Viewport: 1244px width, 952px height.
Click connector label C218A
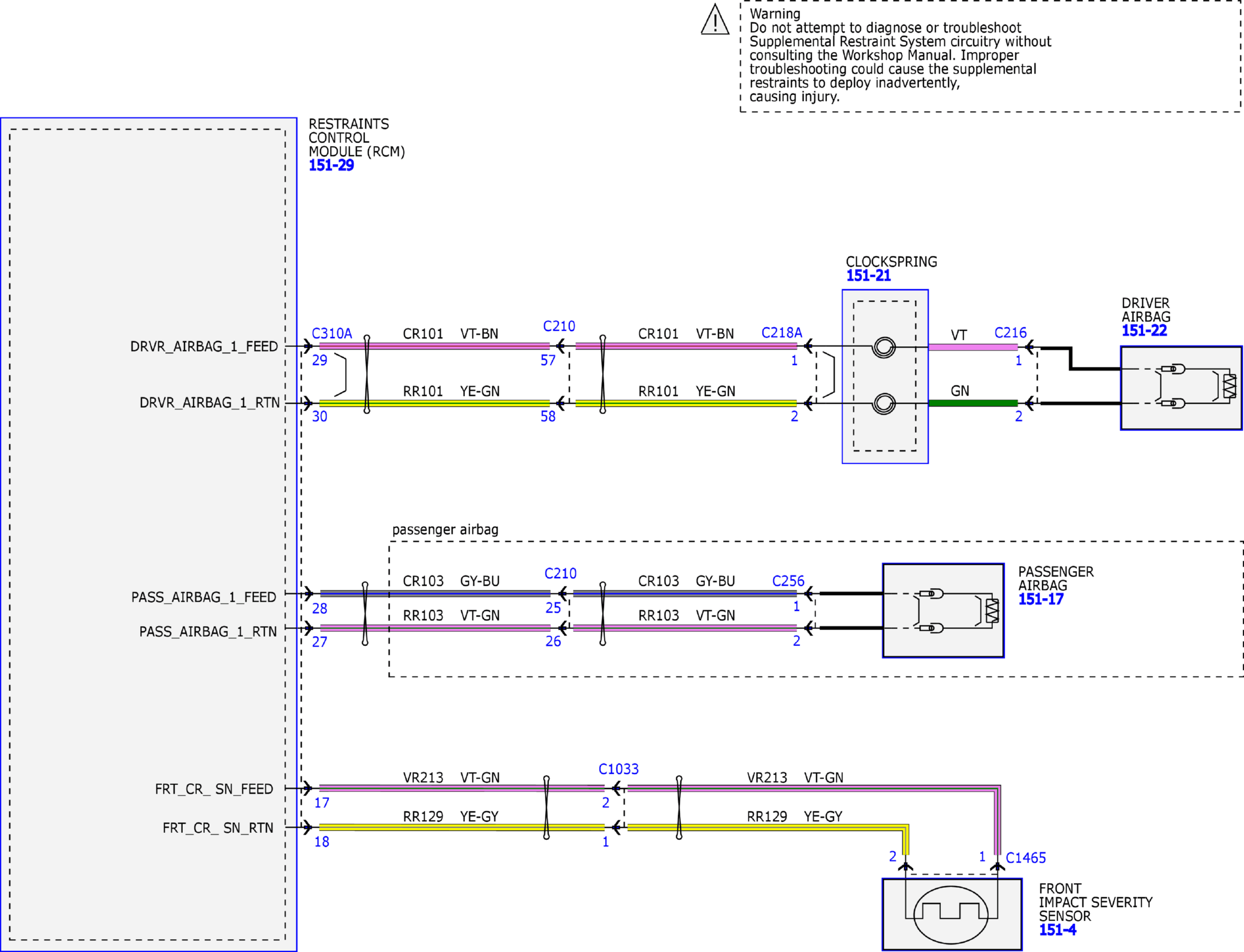click(781, 333)
